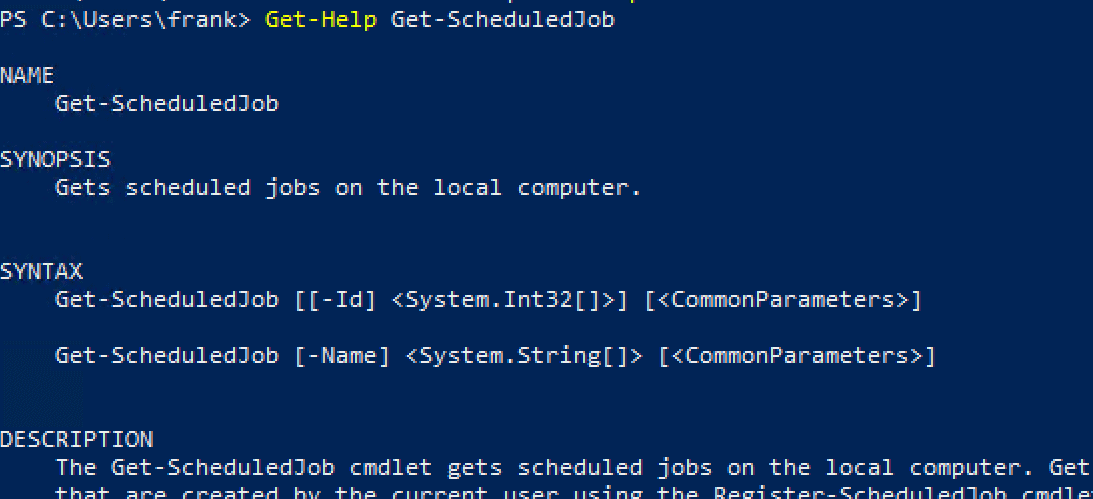Click Get-ScheduledJob in the second syntax line
Screen dimensions: 1093x499
pyautogui.click(x=166, y=355)
